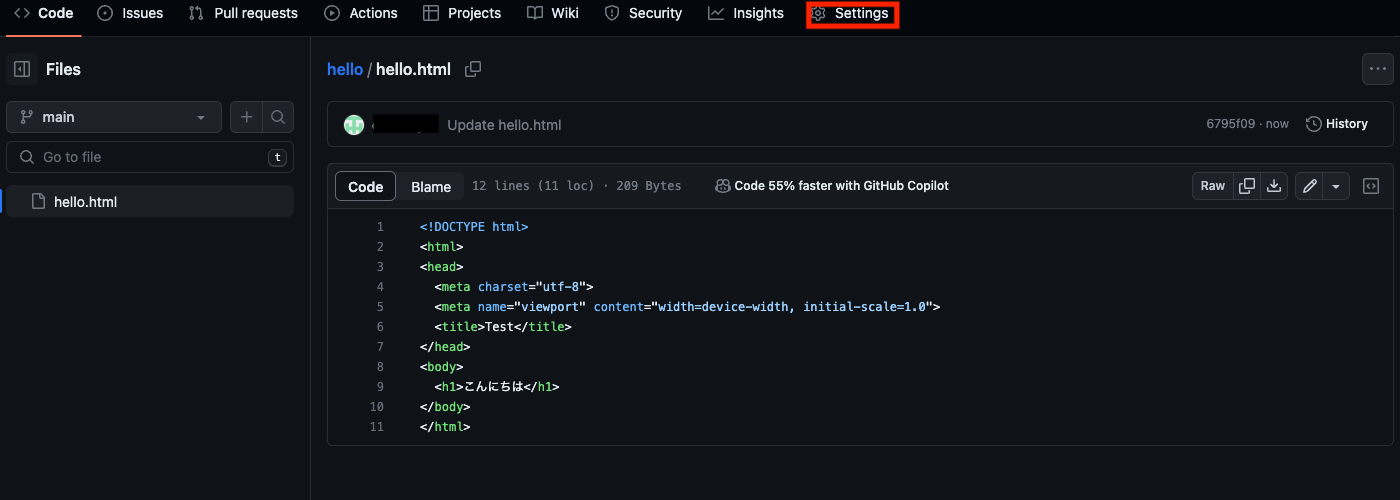This screenshot has width=1400, height=500.
Task: Click the Files panel heading
Action: (x=63, y=69)
